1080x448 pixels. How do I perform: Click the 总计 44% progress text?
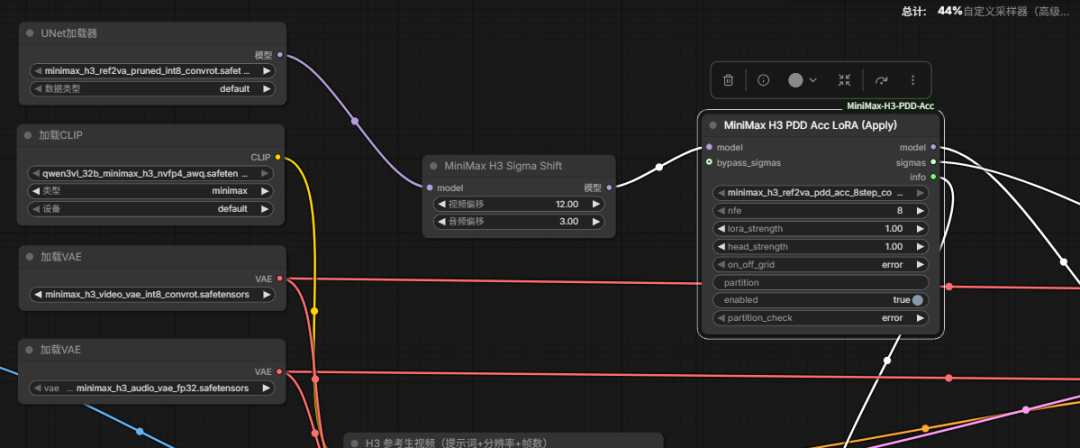[932, 11]
